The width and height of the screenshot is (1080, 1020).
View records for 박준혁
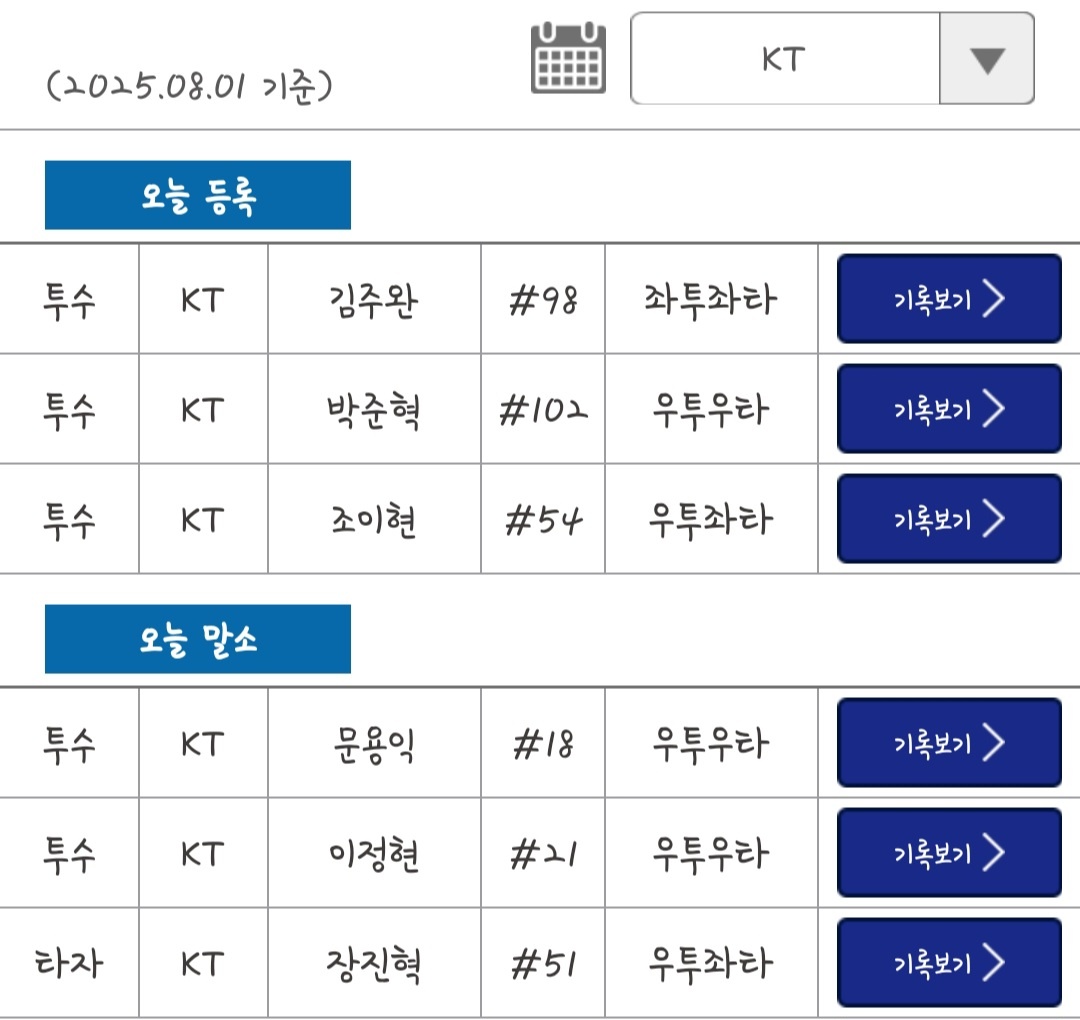(x=948, y=409)
